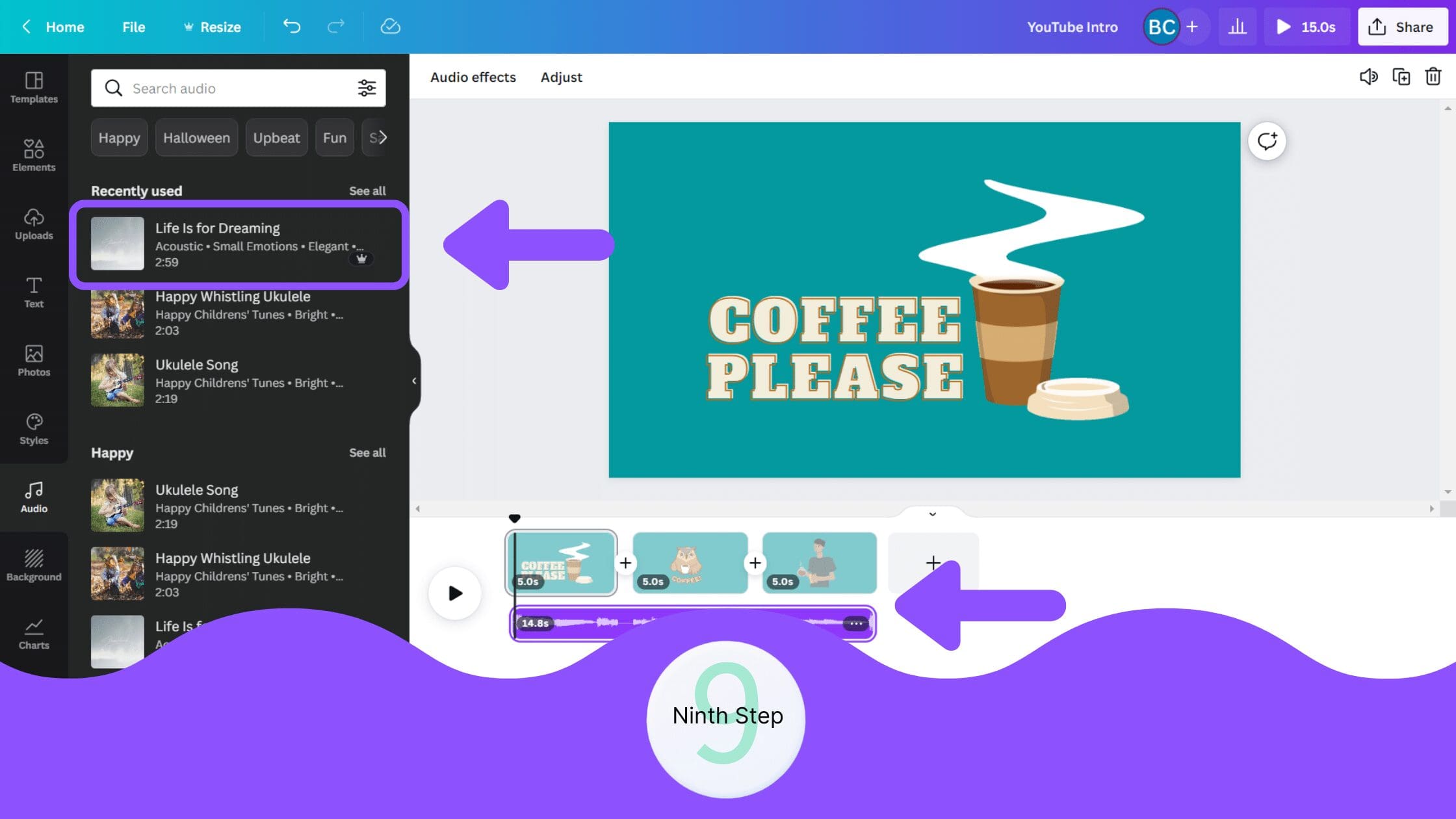1456x819 pixels.
Task: Select Life Is for Dreaming track
Action: 238,244
